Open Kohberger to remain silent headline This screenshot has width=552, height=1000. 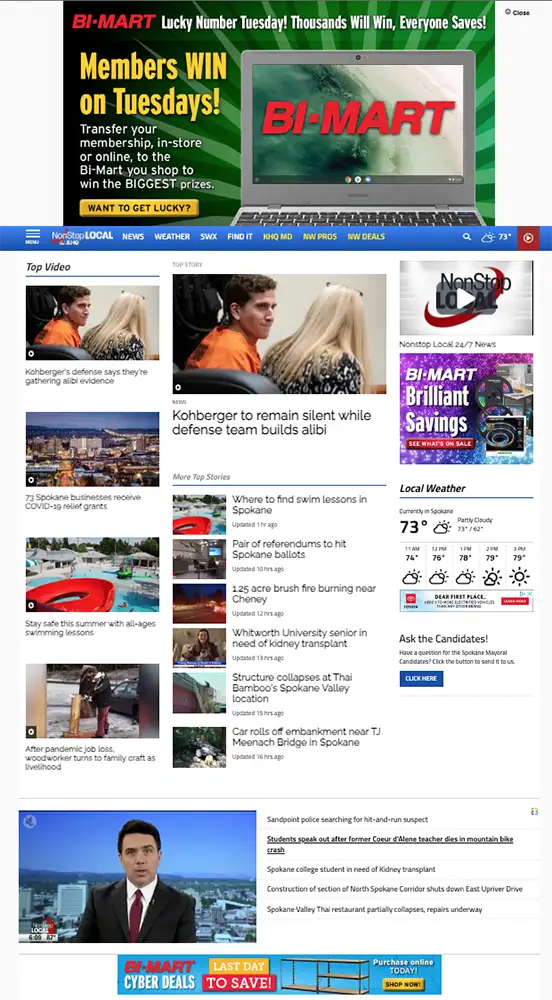point(272,423)
